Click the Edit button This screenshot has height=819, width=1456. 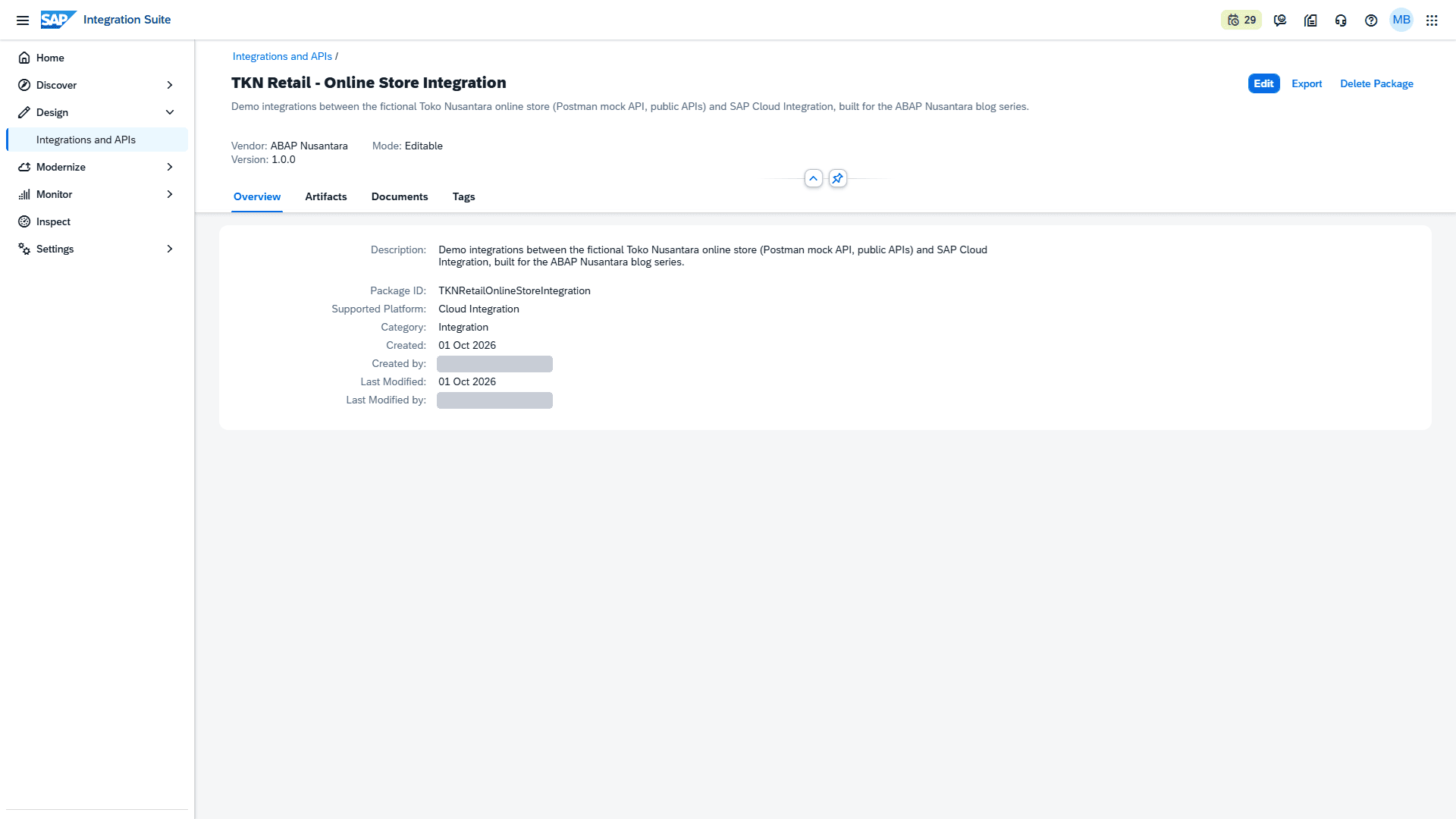[1263, 83]
